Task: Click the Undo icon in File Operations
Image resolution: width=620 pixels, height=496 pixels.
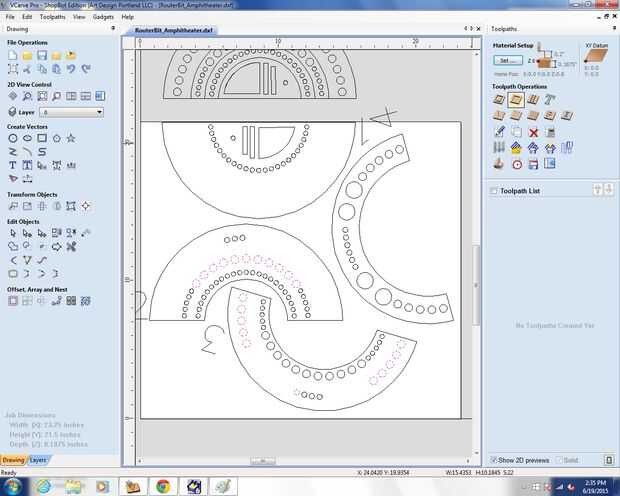Action: click(71, 69)
